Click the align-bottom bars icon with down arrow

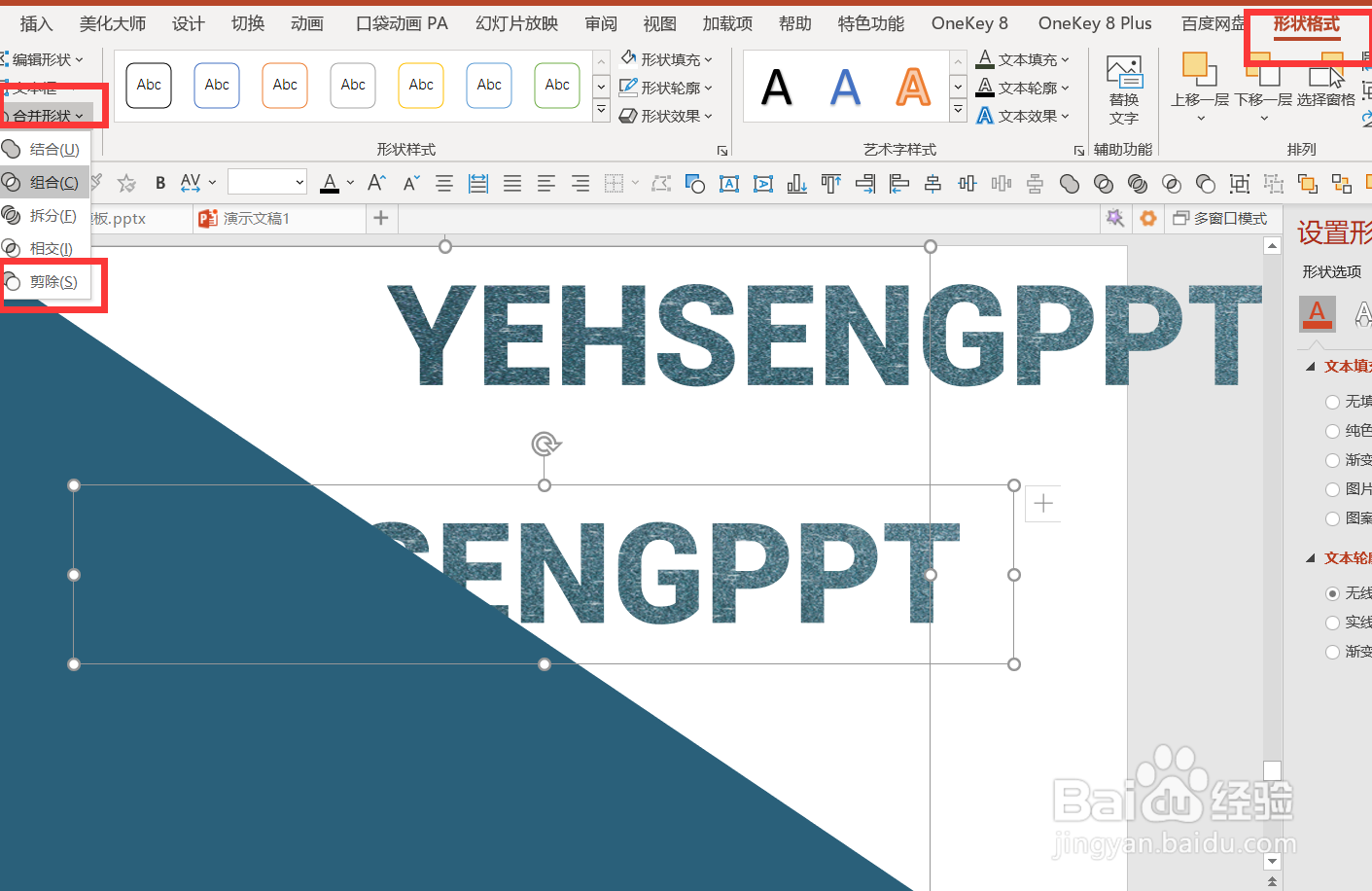(797, 183)
